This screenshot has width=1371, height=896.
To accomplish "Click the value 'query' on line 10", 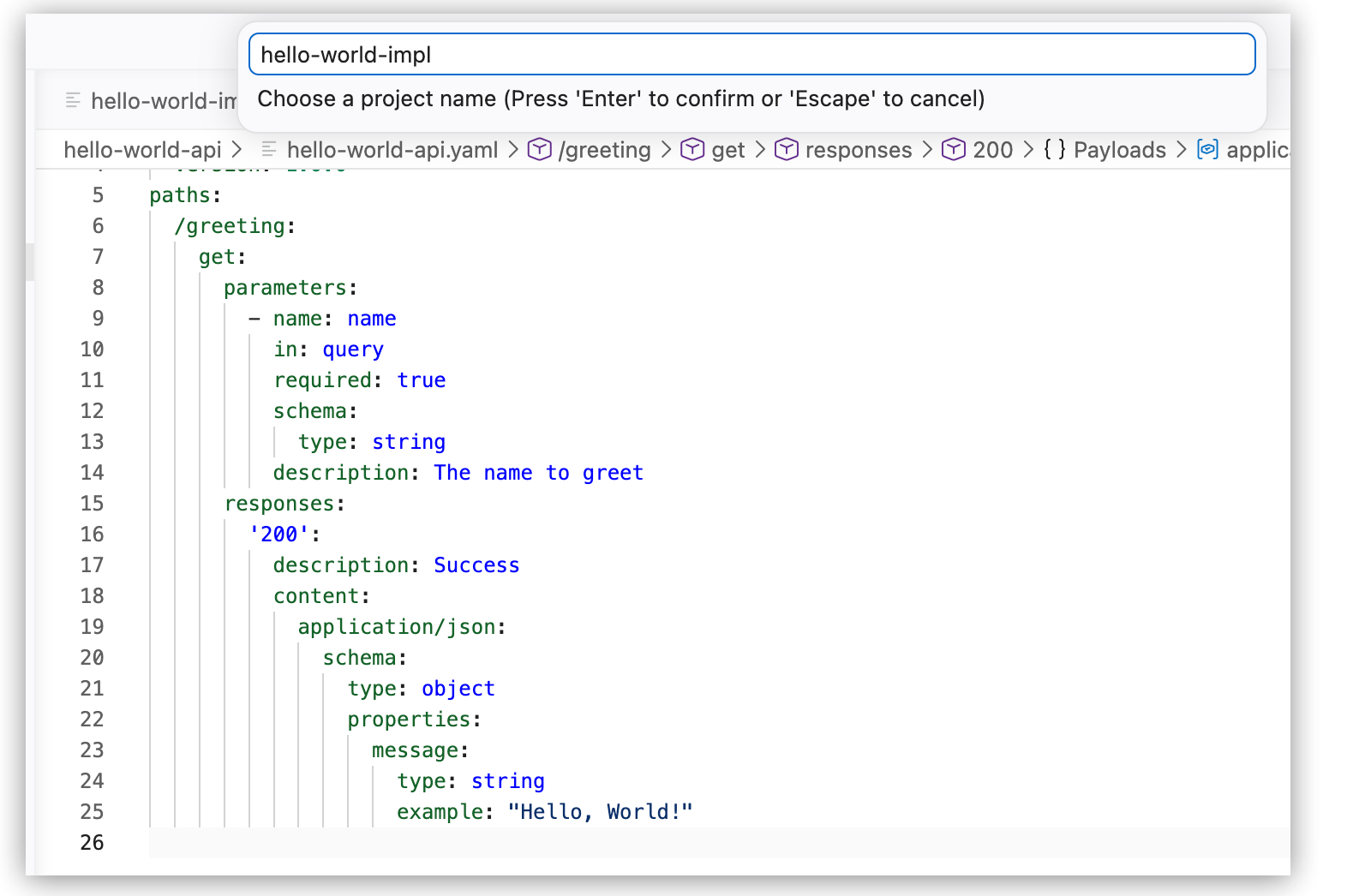I will click(353, 349).
